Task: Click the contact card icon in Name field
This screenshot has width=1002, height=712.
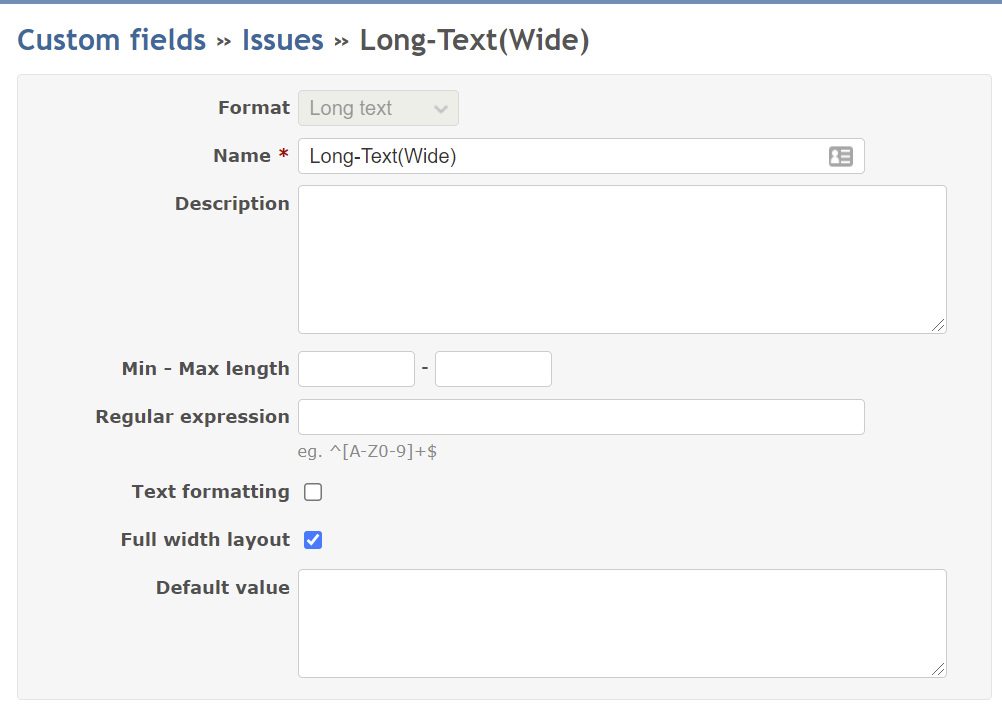Action: (840, 156)
